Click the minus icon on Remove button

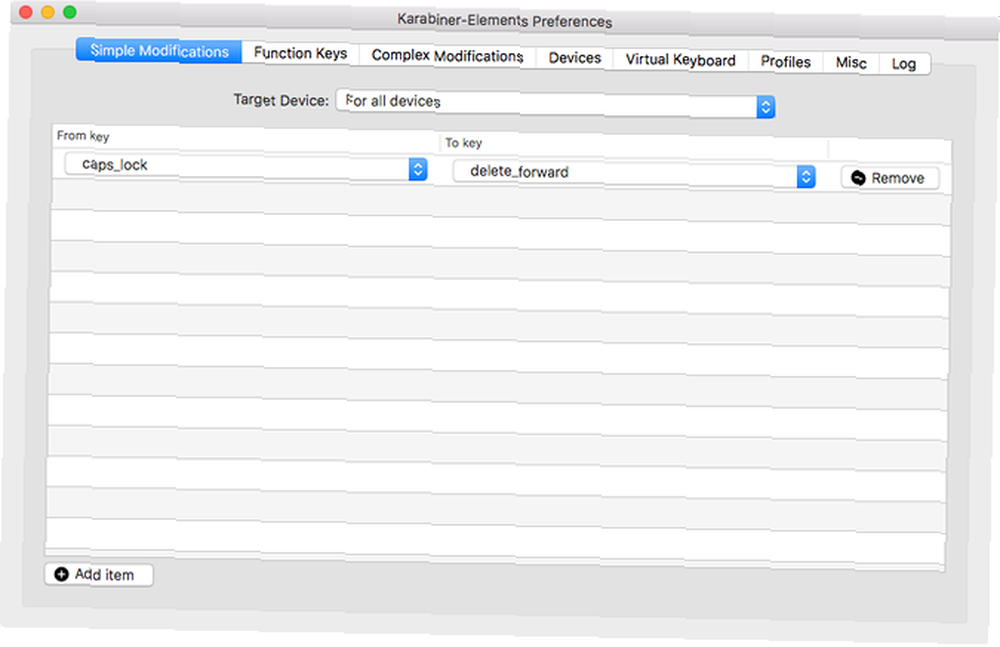(x=858, y=178)
